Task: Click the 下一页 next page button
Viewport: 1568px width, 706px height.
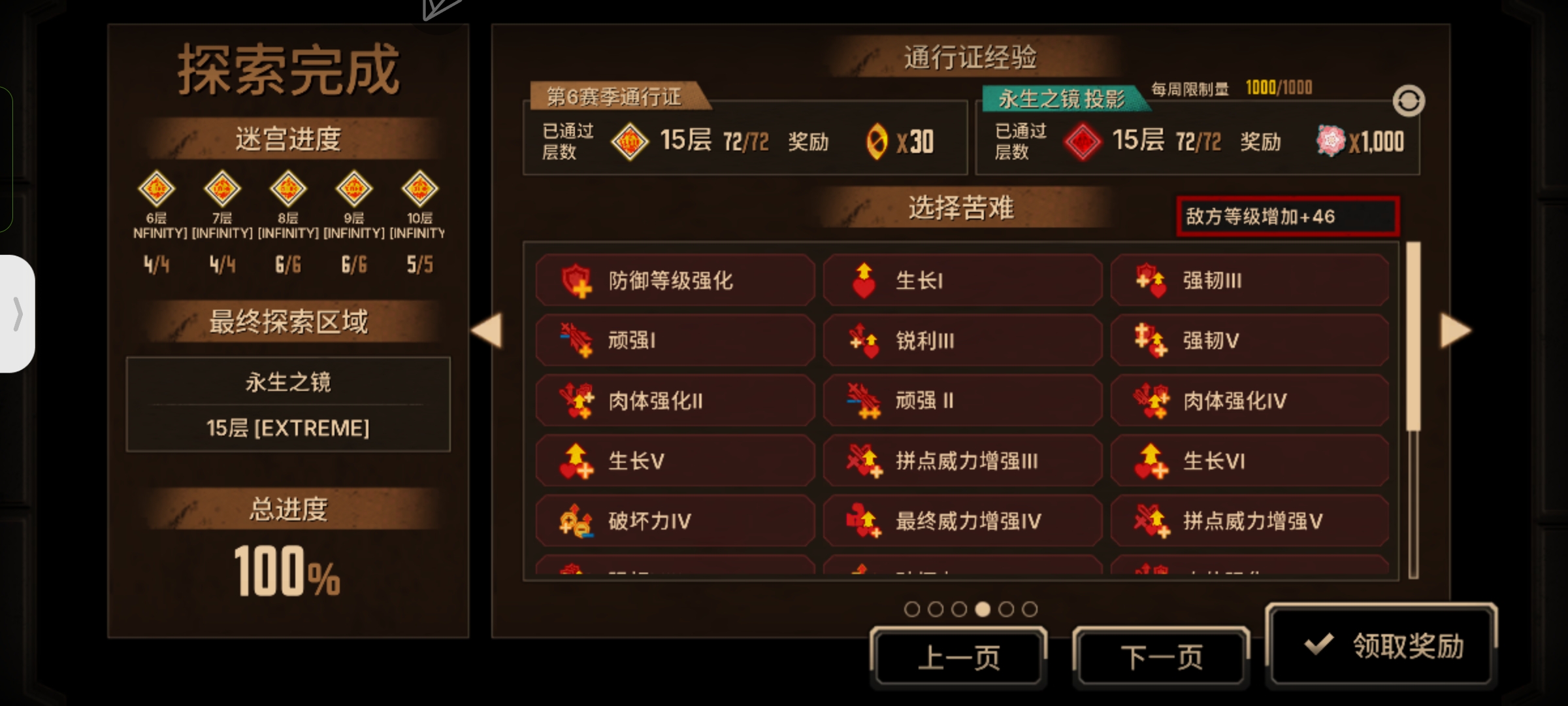Action: [1161, 658]
